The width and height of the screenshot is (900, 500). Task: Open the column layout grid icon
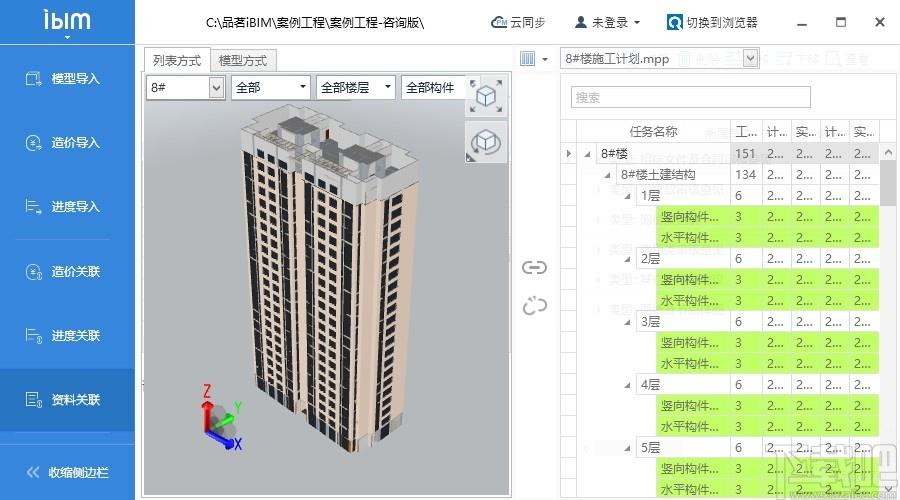(x=529, y=59)
